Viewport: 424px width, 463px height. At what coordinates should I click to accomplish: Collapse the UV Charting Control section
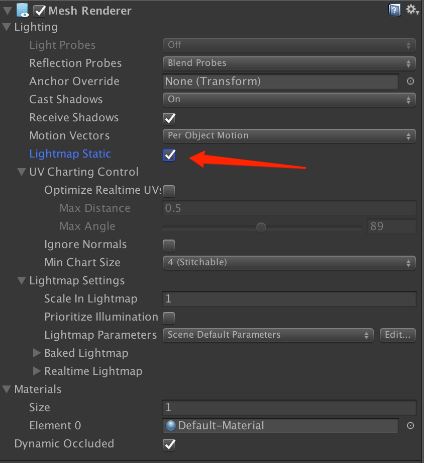22,172
